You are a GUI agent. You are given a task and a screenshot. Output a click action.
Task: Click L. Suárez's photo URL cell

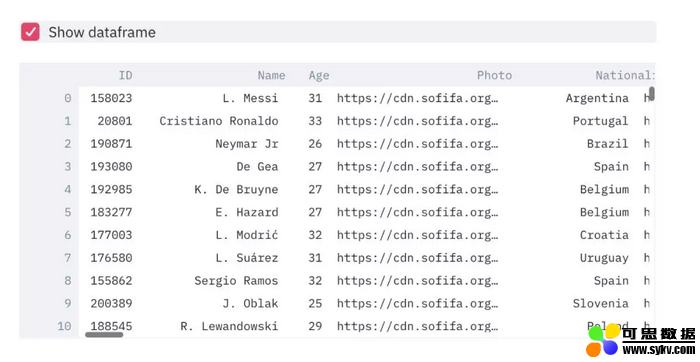click(x=417, y=258)
